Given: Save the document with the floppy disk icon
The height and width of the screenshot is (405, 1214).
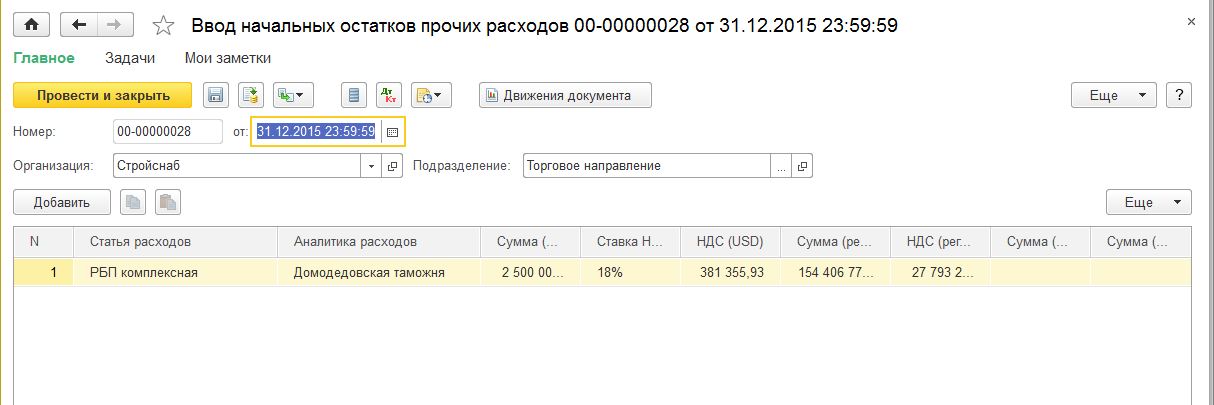Looking at the screenshot, I should pos(214,96).
